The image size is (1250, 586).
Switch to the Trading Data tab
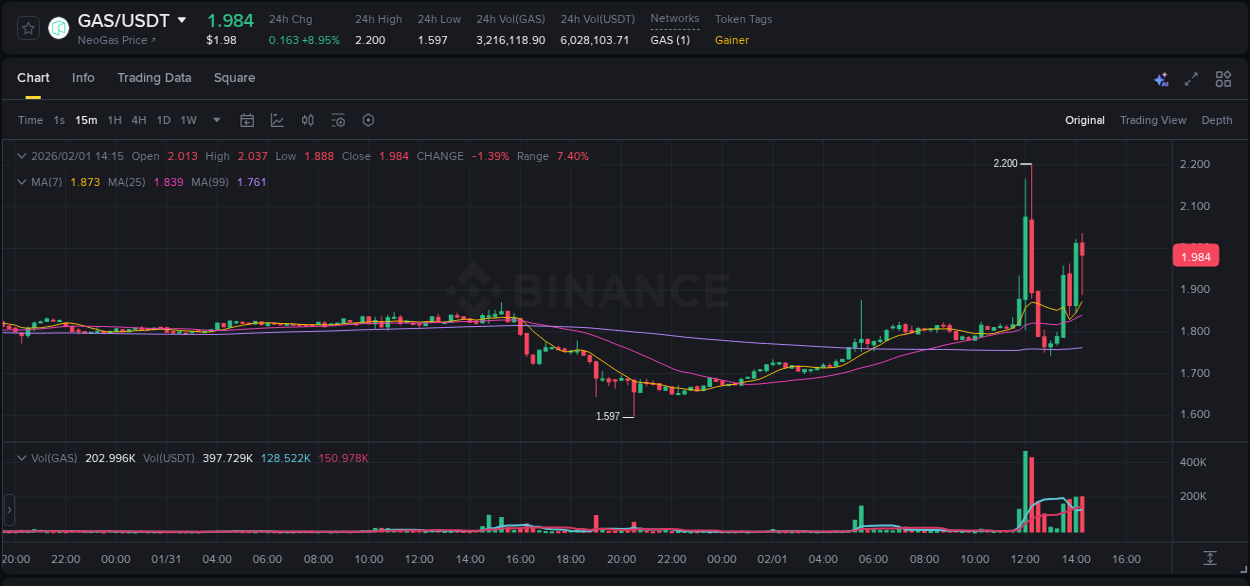(x=154, y=77)
